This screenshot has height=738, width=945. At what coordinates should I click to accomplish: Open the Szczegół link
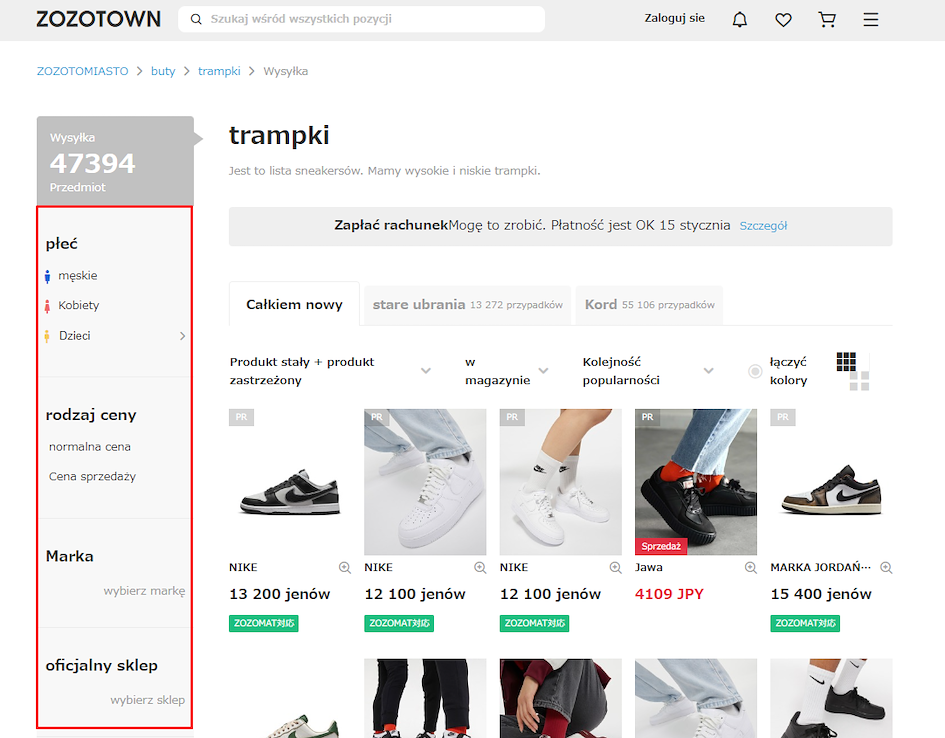pos(763,226)
